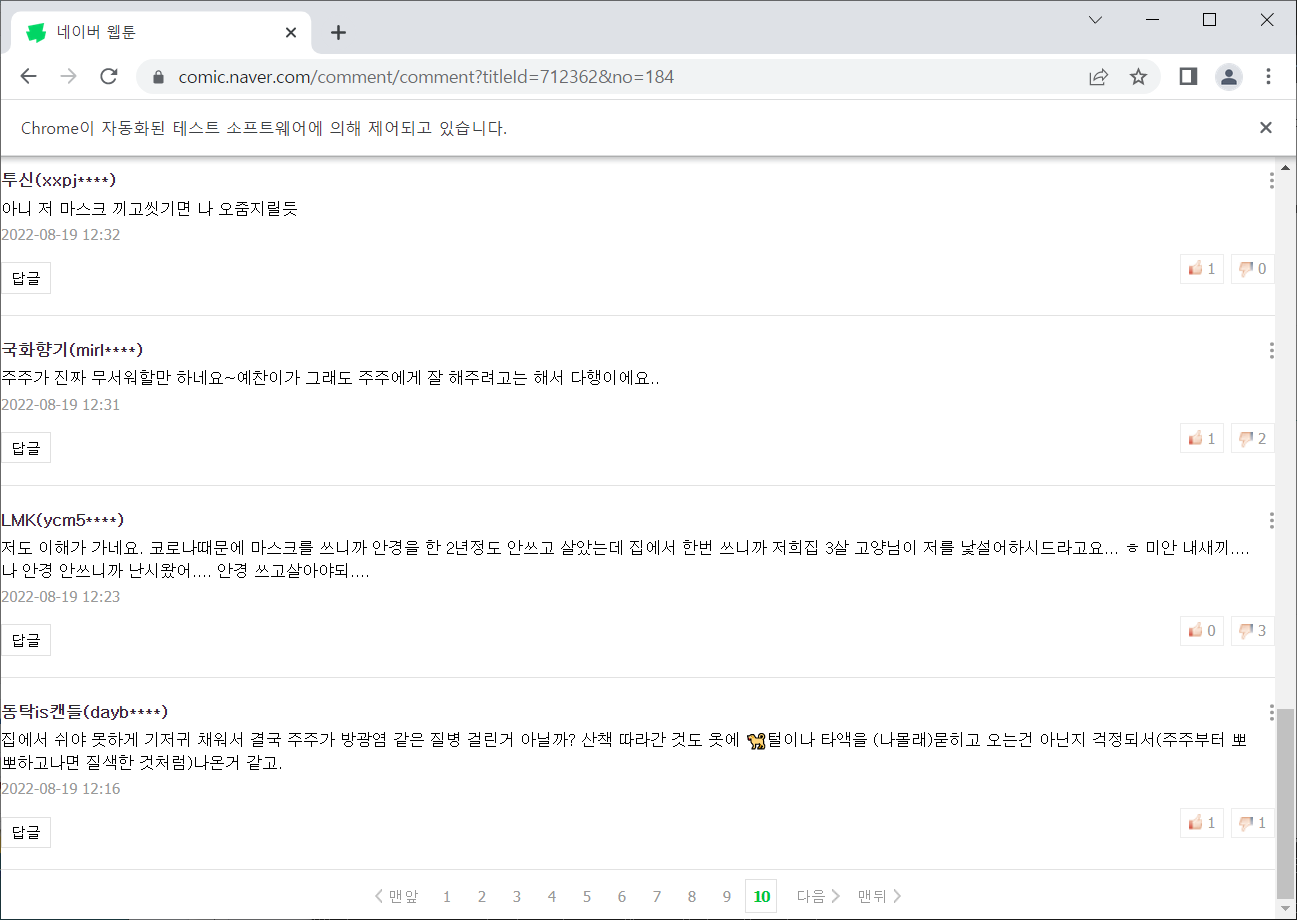Jump to first page with 맨앞
Image resolution: width=1297 pixels, height=920 pixels.
coord(397,896)
